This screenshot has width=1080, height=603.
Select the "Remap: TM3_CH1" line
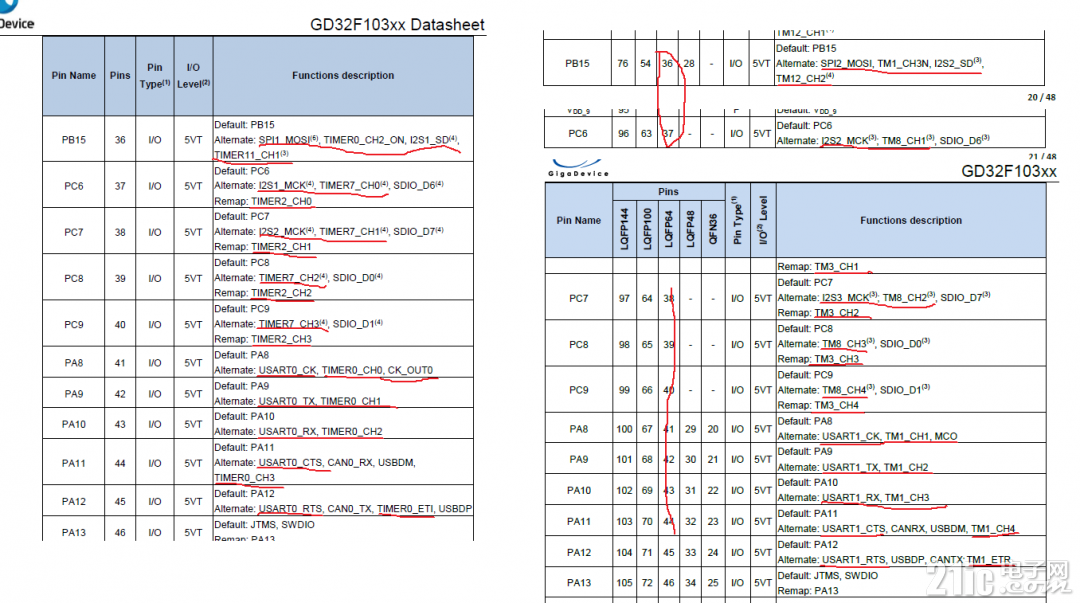point(818,267)
